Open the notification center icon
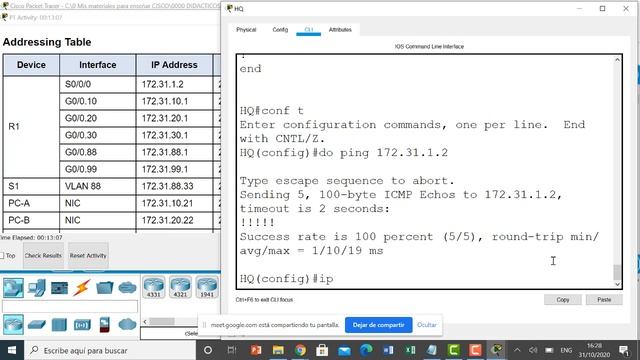The width and height of the screenshot is (640, 360). tap(624, 350)
